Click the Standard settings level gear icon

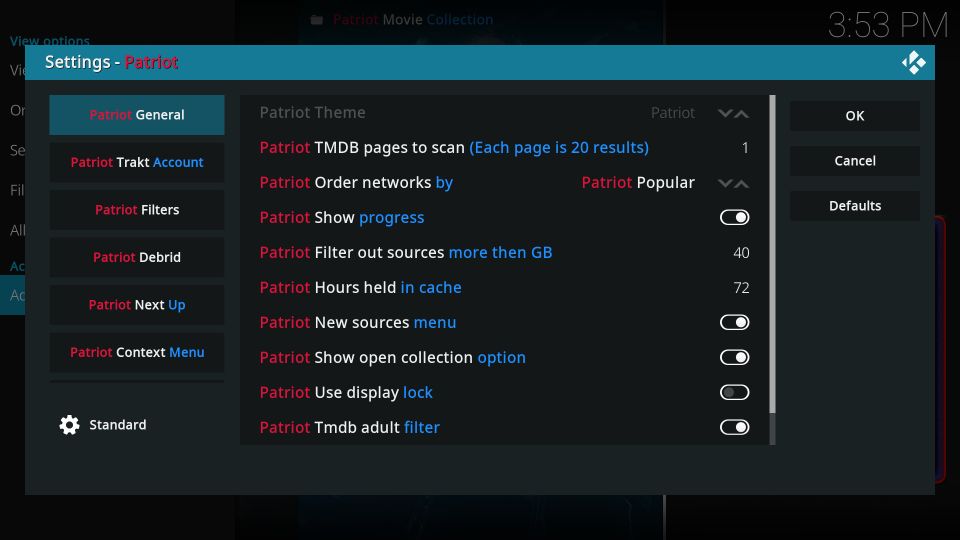(69, 425)
